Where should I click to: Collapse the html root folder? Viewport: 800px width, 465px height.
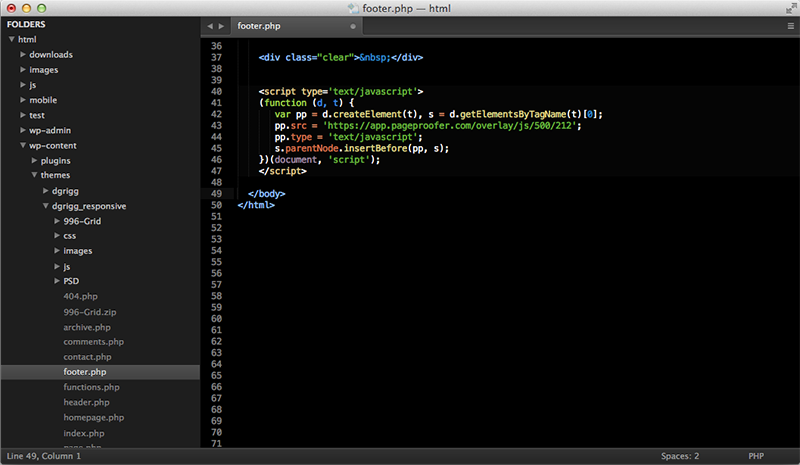12,39
